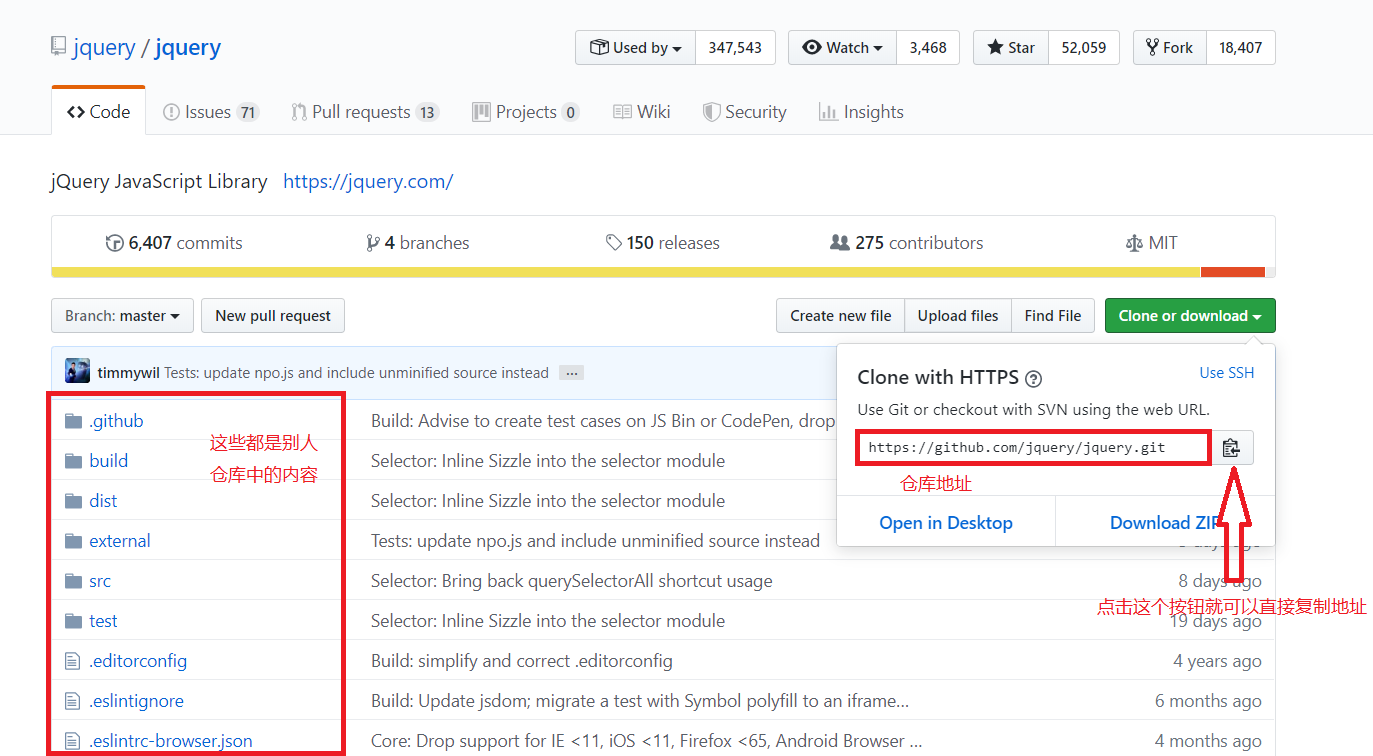Open the .eslintrc-browser.json file

[x=170, y=741]
